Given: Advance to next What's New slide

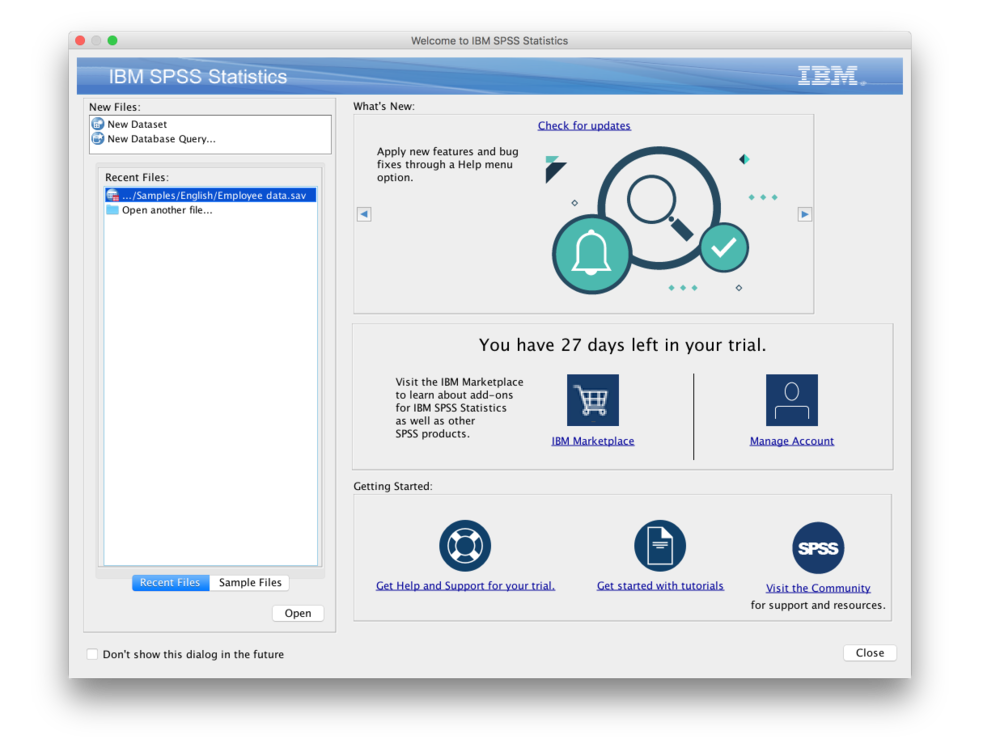Looking at the screenshot, I should pyautogui.click(x=804, y=214).
